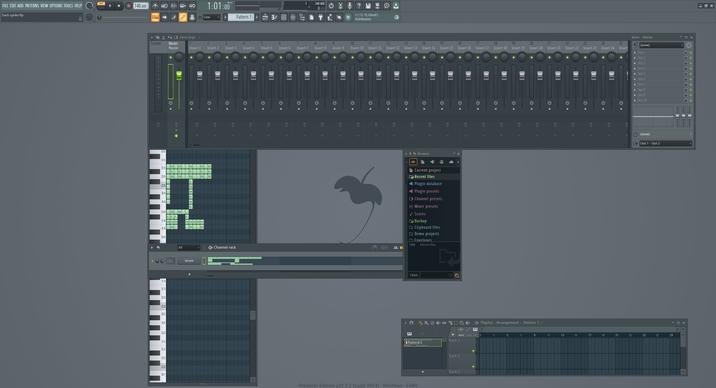Expand 'Recent files' in Browser
716x388 pixels.
coord(424,177)
